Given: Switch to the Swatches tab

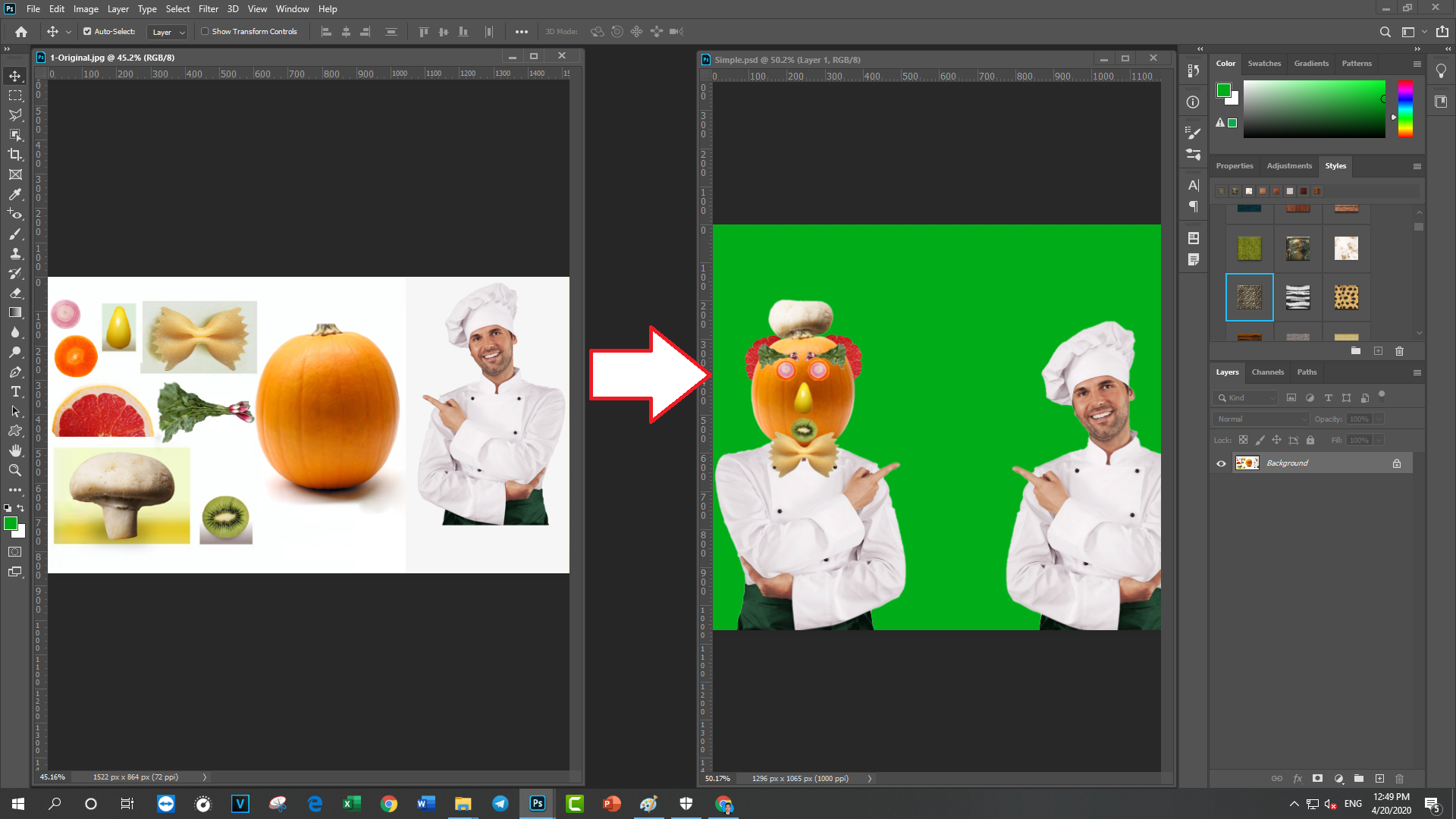Looking at the screenshot, I should (x=1264, y=64).
